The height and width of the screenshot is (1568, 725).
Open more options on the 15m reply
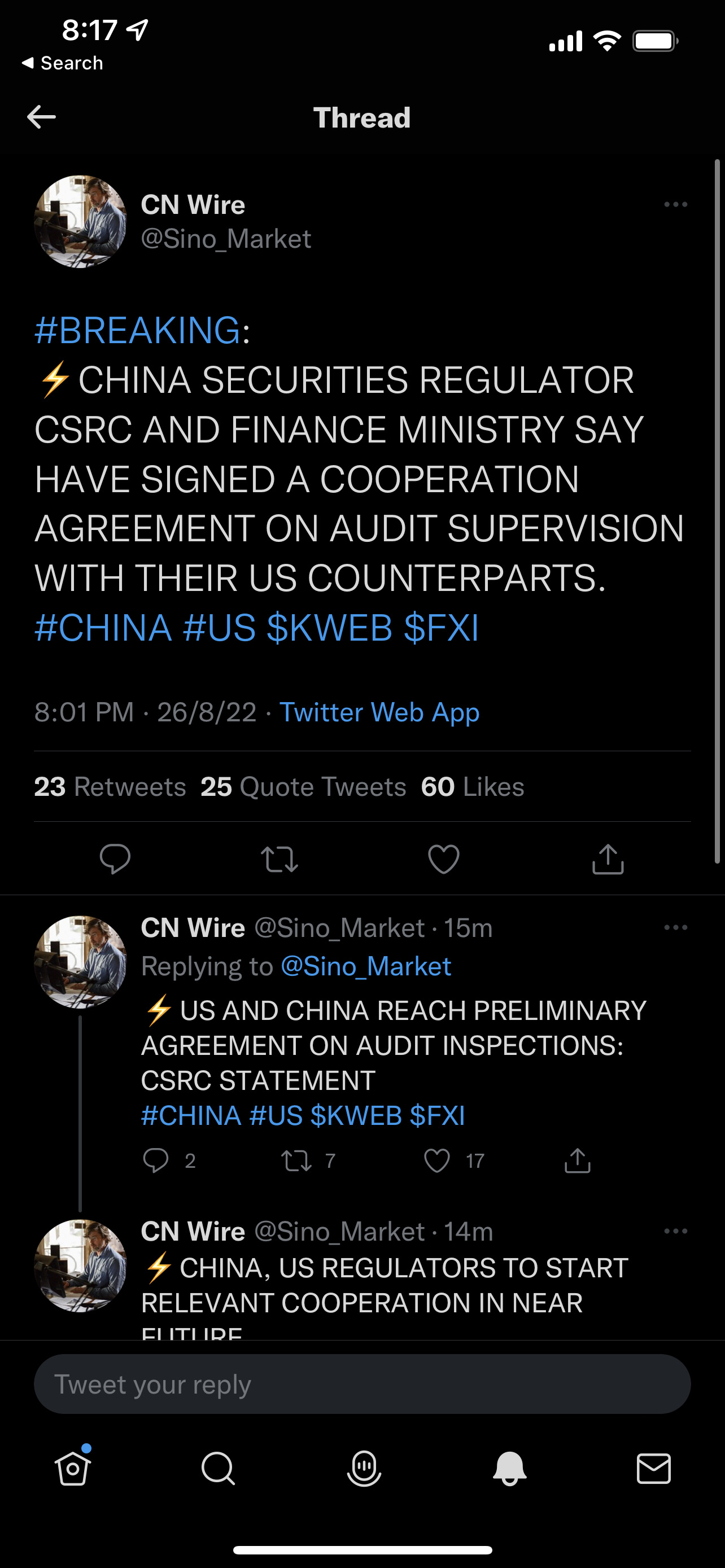[675, 928]
